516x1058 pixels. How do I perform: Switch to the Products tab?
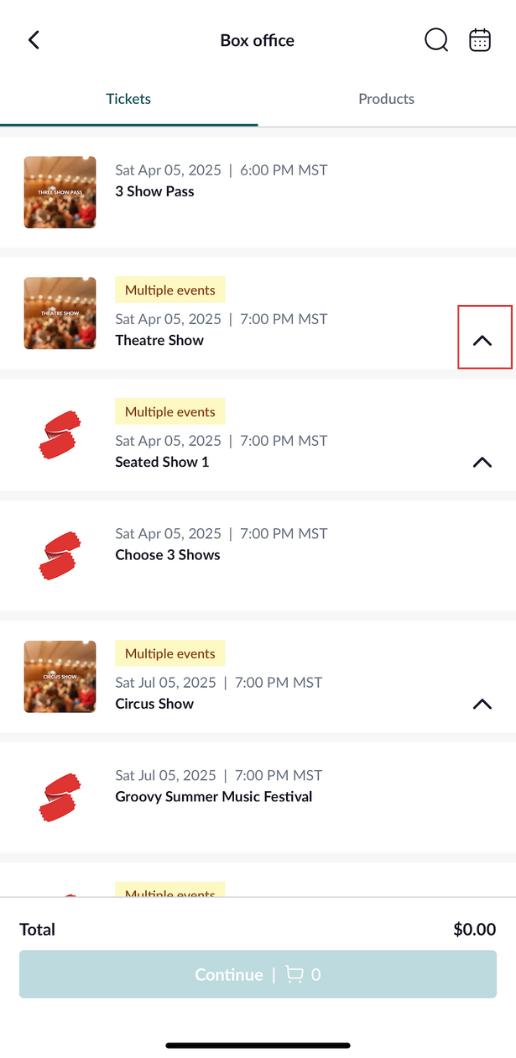coord(386,99)
